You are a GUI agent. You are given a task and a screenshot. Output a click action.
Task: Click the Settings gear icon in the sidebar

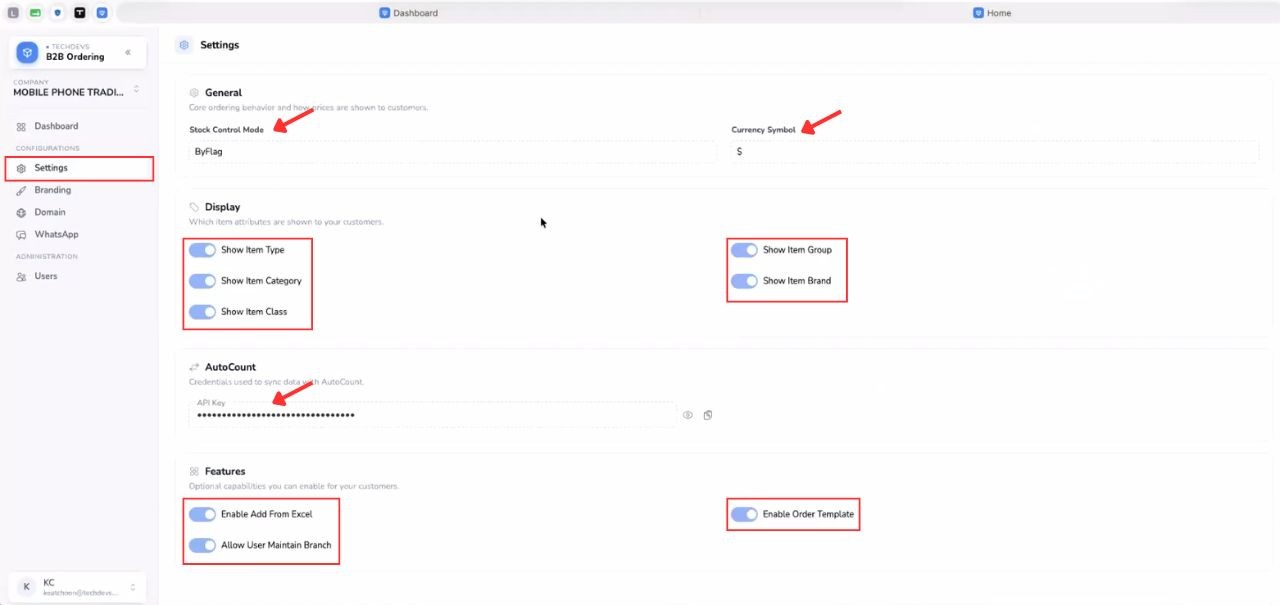21,168
